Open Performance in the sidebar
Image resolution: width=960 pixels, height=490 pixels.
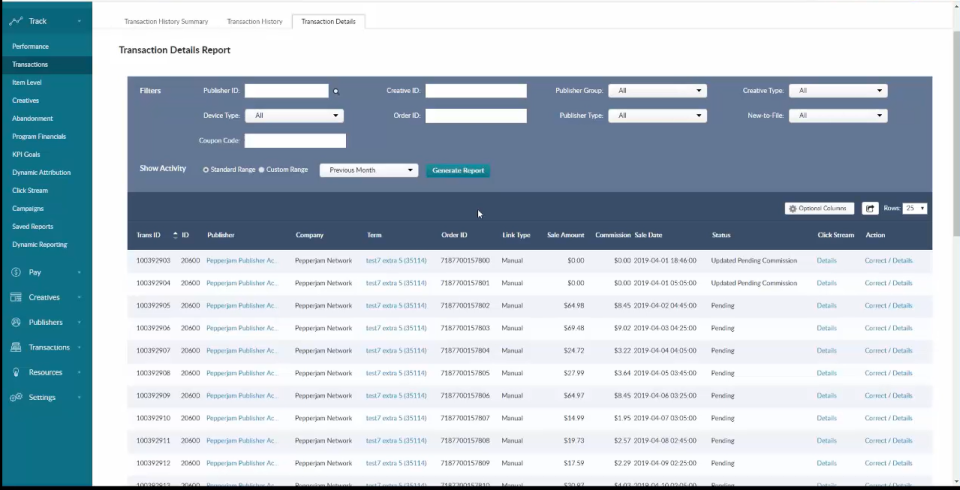pyautogui.click(x=31, y=47)
